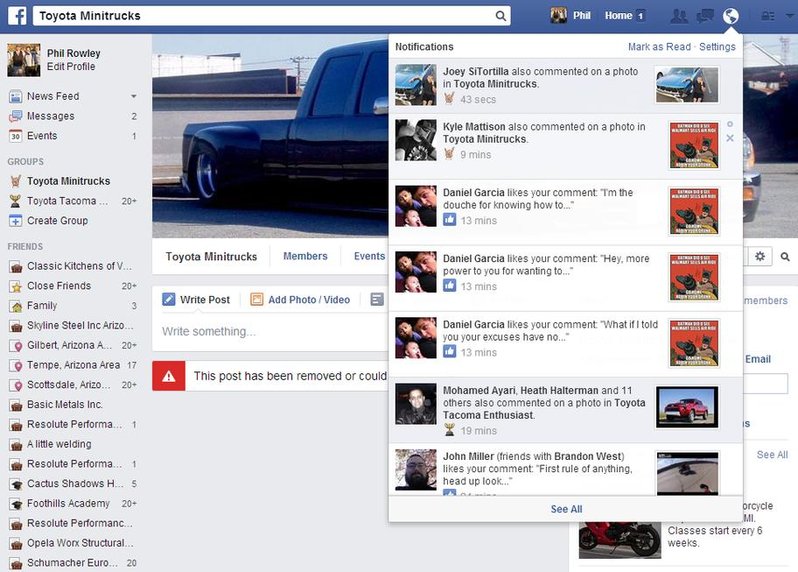Click the Write Post pencil icon
Image resolution: width=798 pixels, height=572 pixels.
168,299
